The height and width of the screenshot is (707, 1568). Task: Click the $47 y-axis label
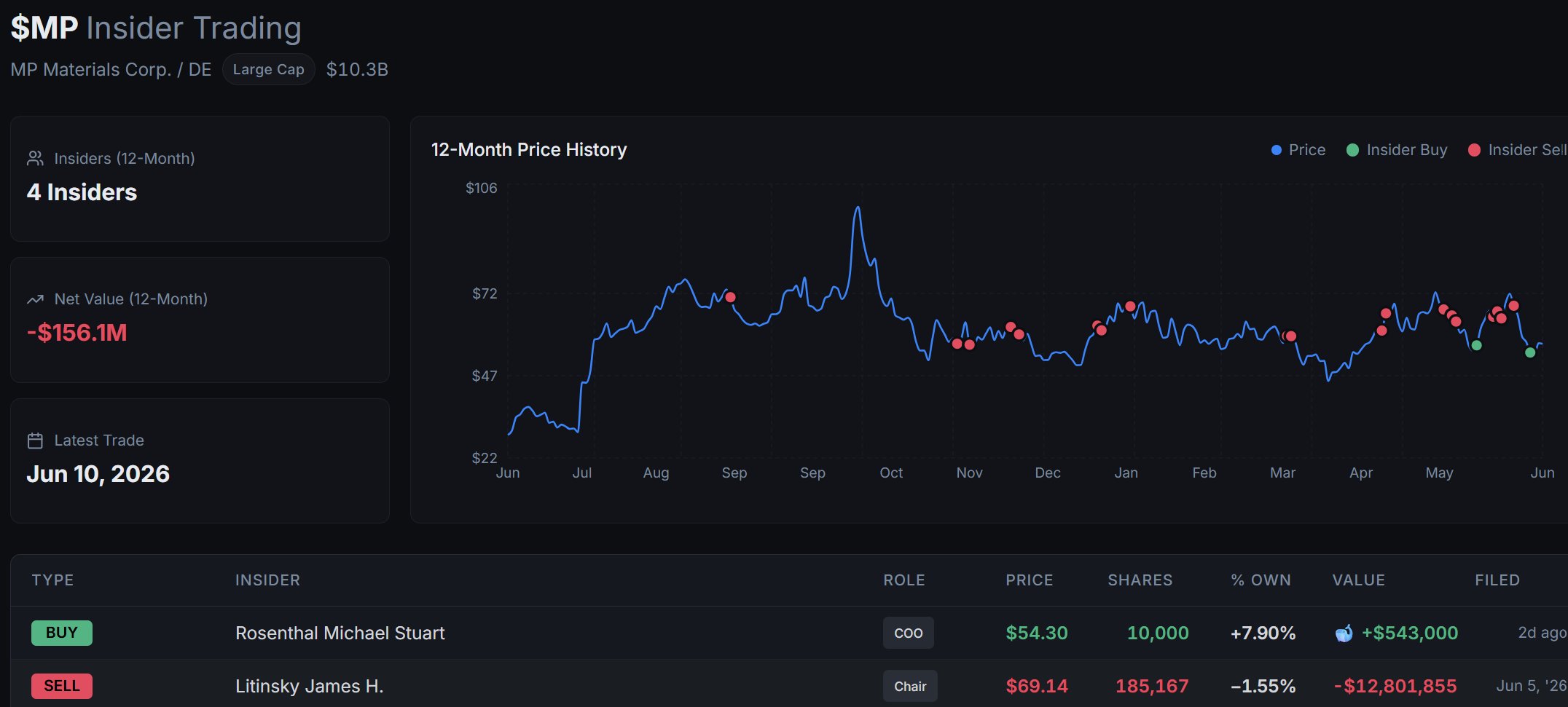click(485, 376)
